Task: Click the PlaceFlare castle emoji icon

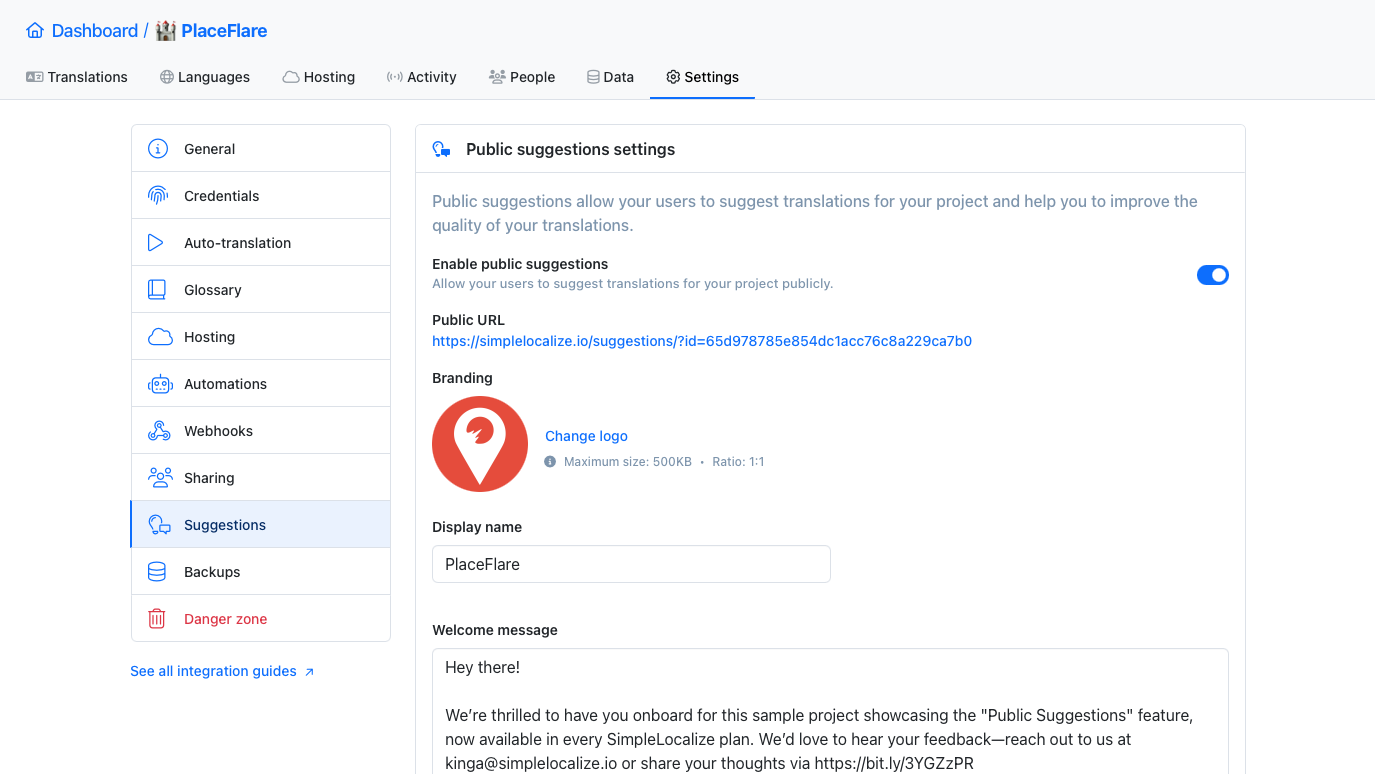Action: click(x=166, y=31)
